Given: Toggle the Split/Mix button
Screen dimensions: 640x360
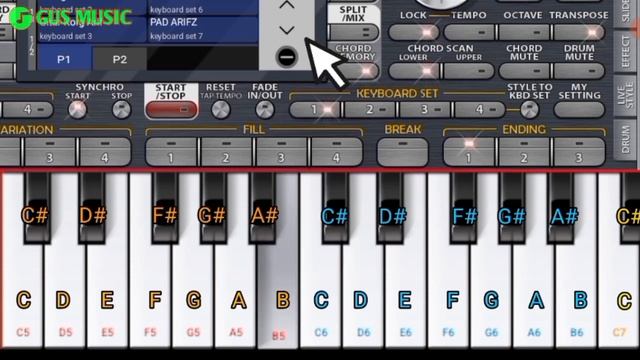Looking at the screenshot, I should click(354, 32).
